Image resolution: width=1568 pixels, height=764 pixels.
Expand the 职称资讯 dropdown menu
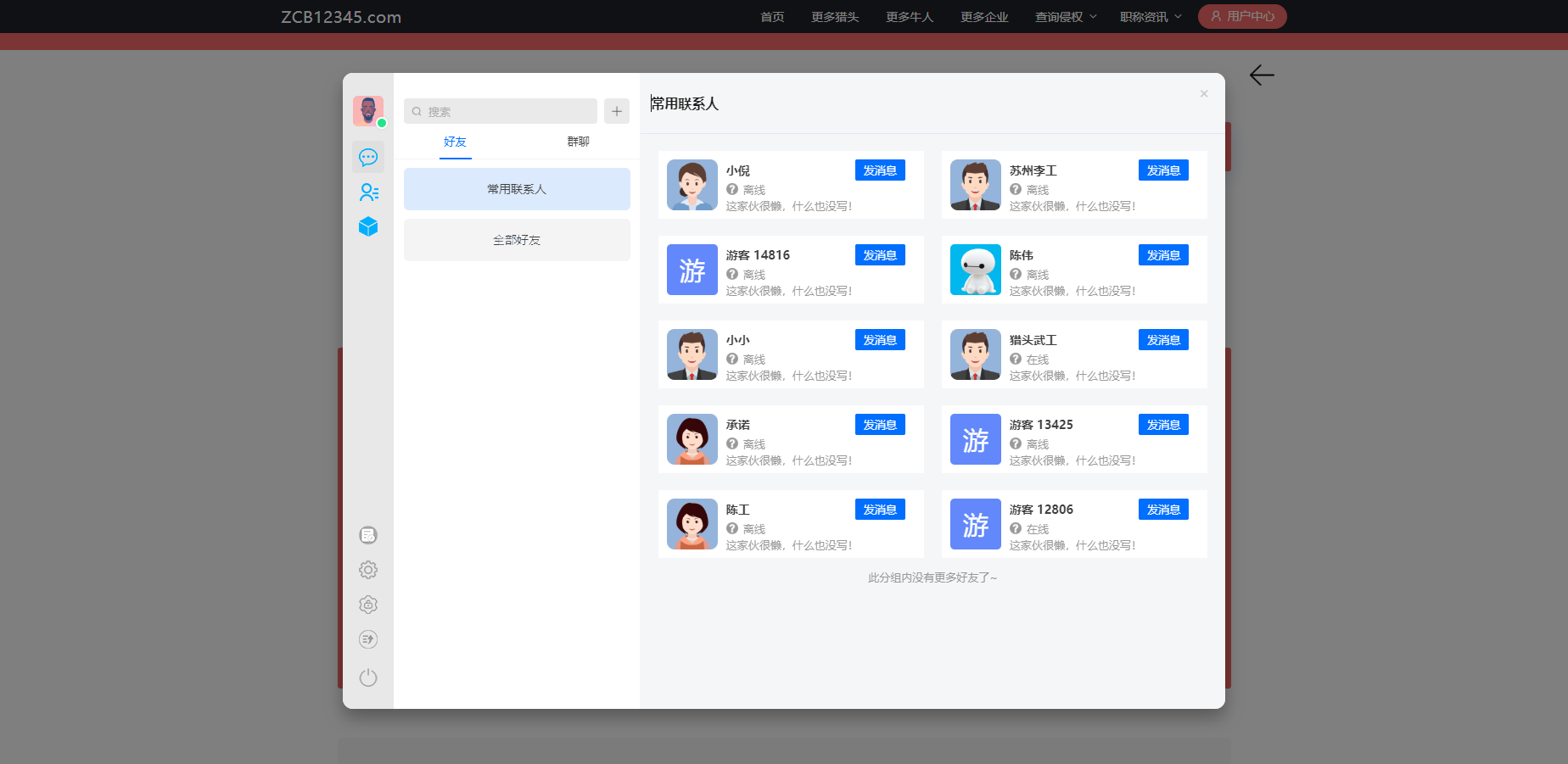[1151, 17]
